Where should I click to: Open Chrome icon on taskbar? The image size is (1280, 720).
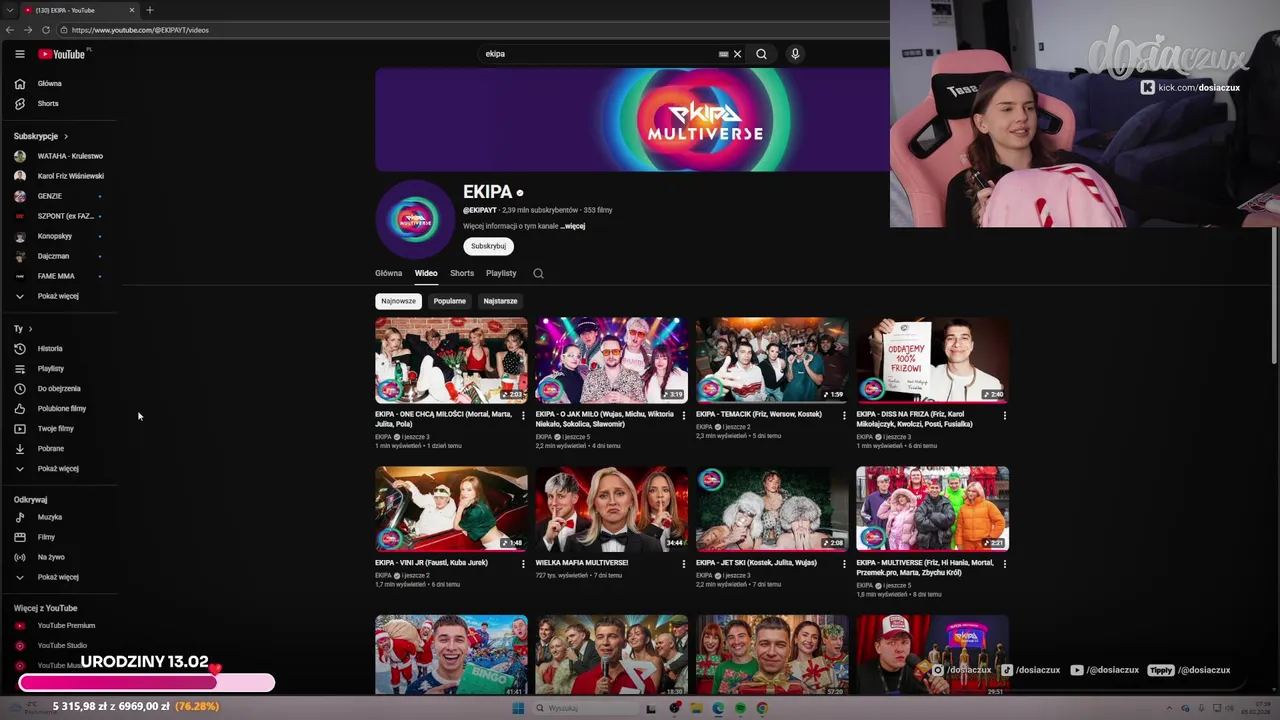click(x=762, y=708)
